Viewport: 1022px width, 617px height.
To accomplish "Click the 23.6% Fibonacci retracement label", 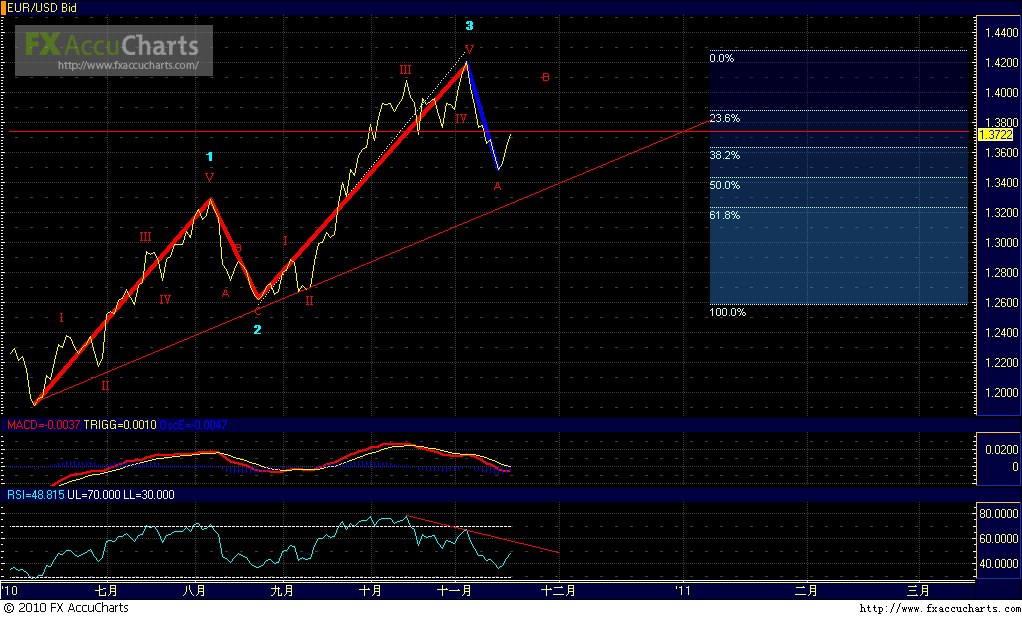I will pos(725,119).
